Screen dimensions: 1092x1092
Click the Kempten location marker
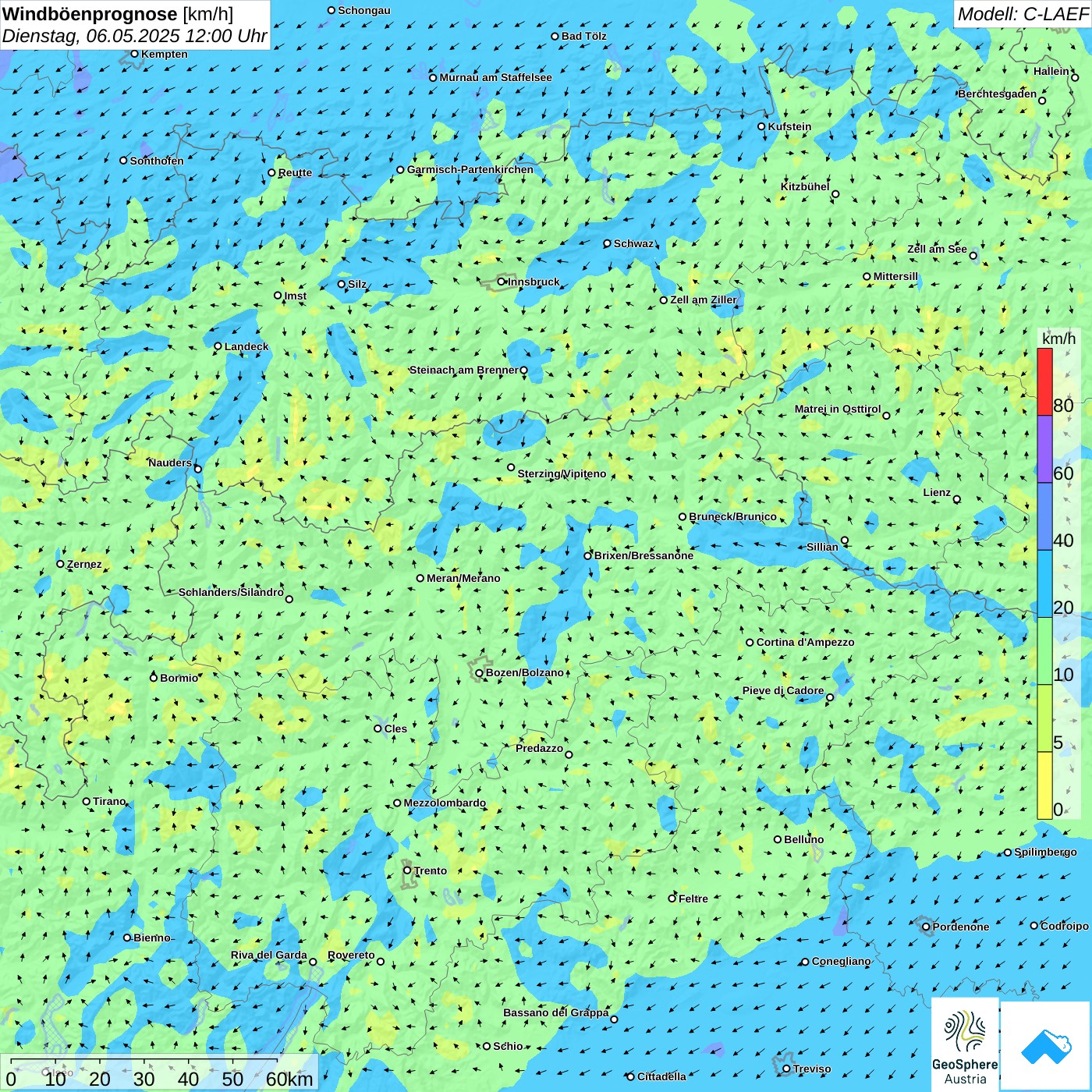coord(135,54)
